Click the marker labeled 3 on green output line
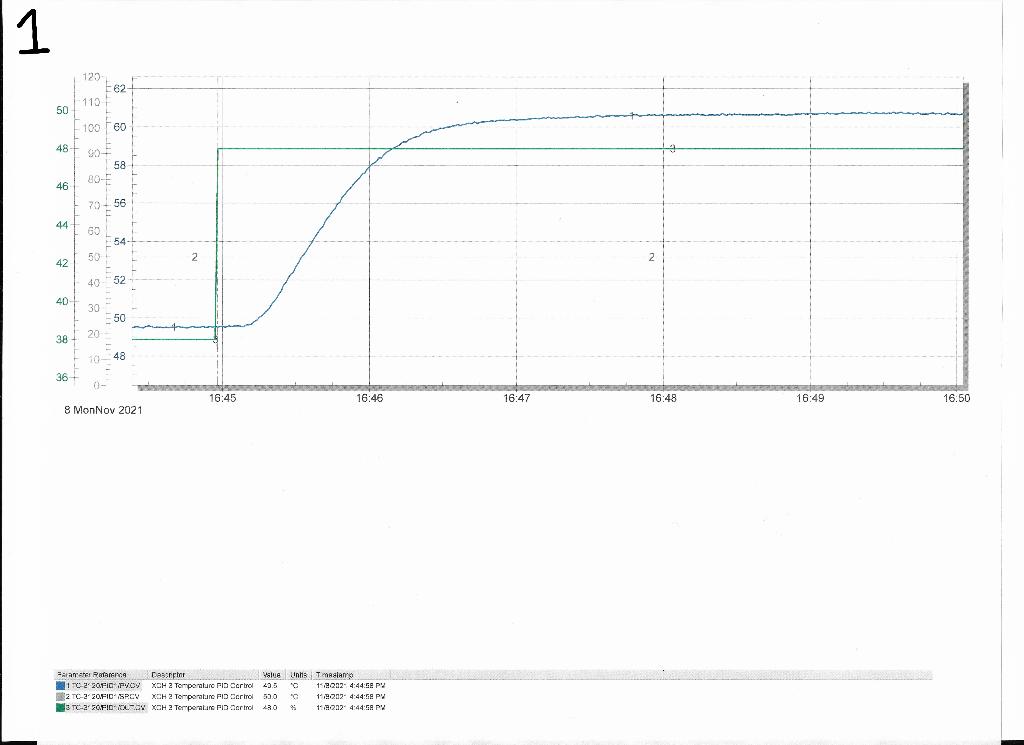Viewport: 1024px width, 745px height. [x=672, y=148]
